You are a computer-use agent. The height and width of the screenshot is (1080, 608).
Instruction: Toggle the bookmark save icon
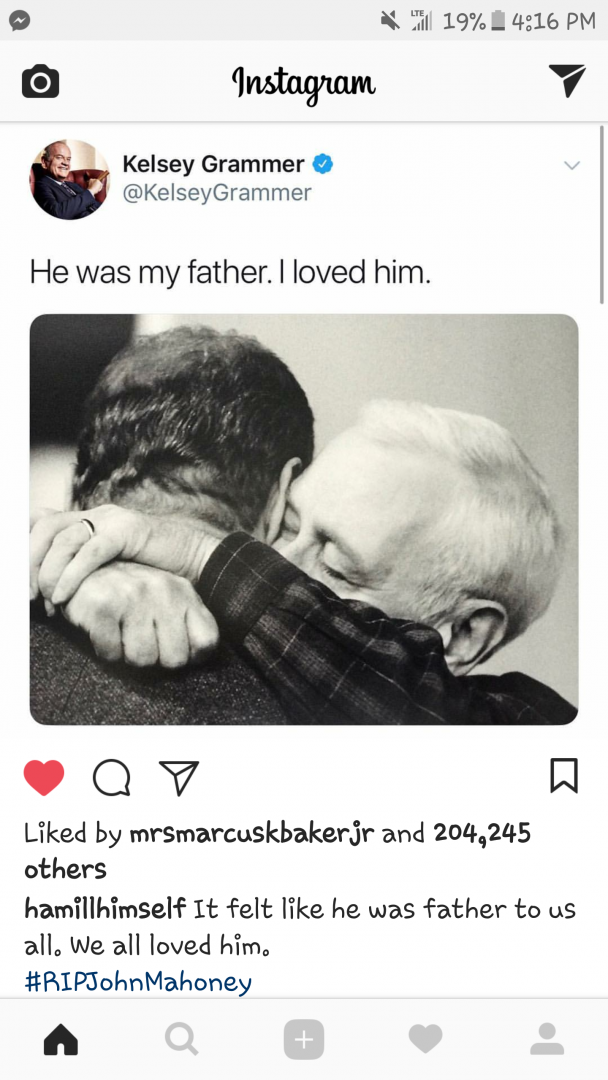pyautogui.click(x=564, y=776)
